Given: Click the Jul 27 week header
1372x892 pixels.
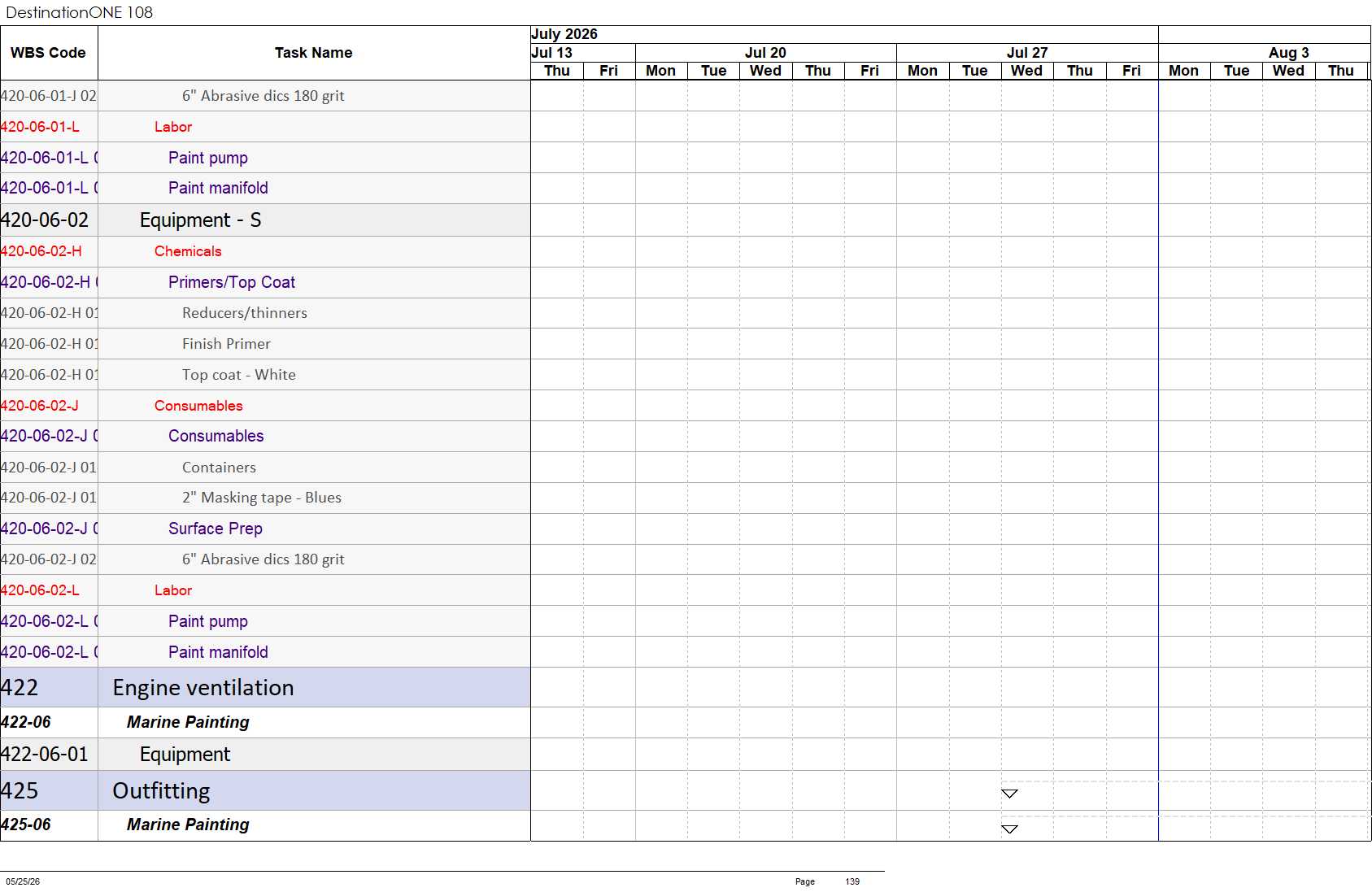Looking at the screenshot, I should pos(1027,53).
